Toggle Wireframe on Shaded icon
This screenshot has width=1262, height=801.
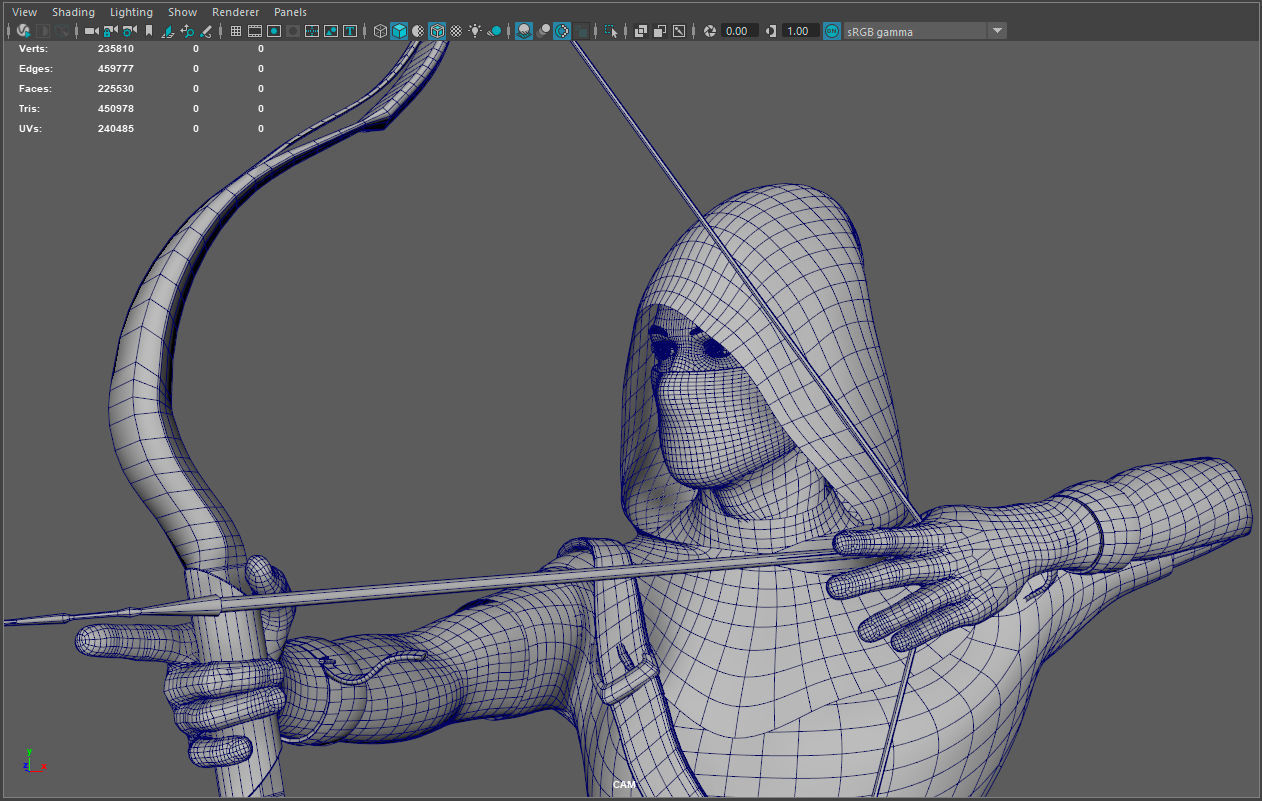click(x=437, y=31)
